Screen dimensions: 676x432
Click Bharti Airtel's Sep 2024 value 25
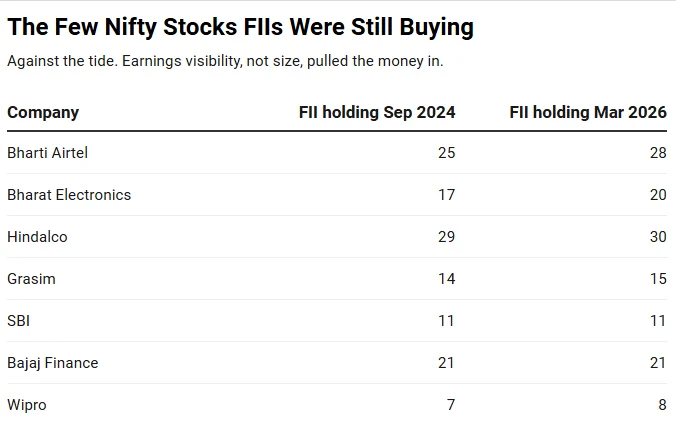(x=447, y=153)
